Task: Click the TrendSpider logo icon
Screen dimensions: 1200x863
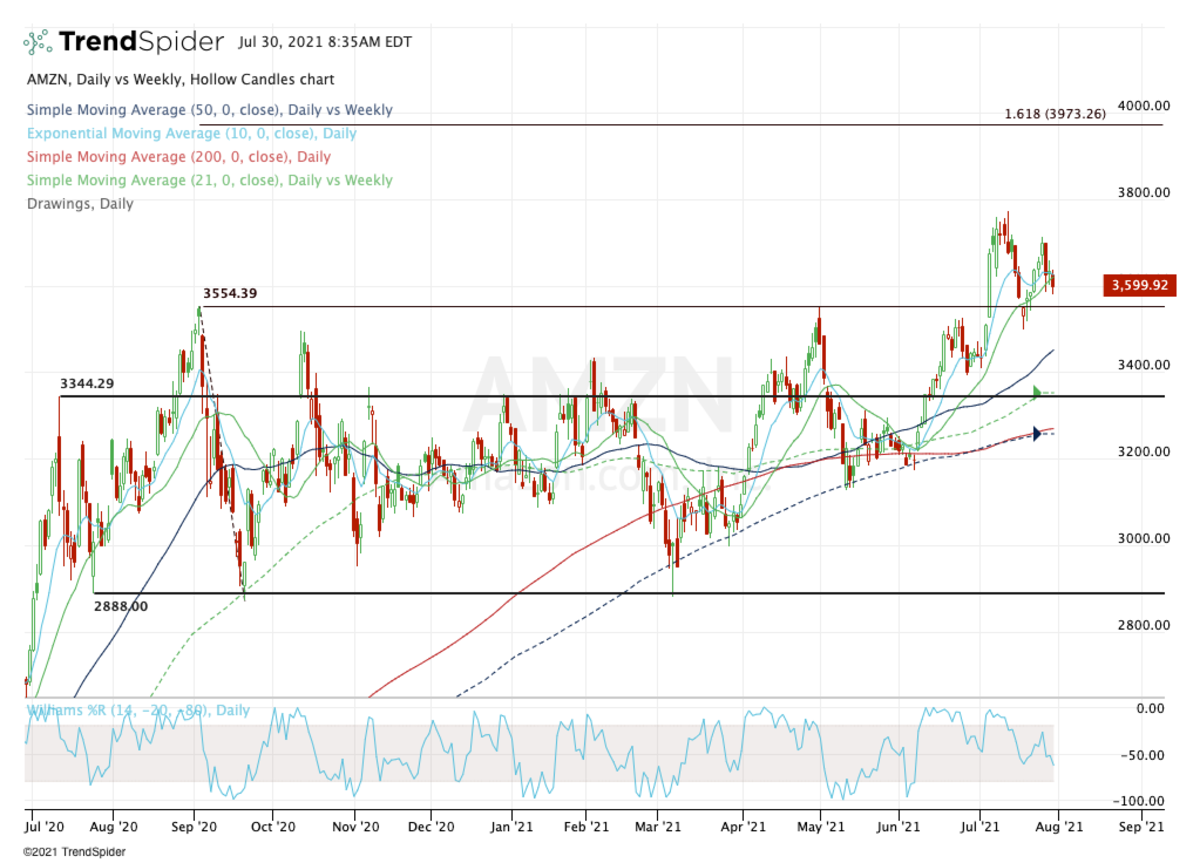Action: [38, 42]
